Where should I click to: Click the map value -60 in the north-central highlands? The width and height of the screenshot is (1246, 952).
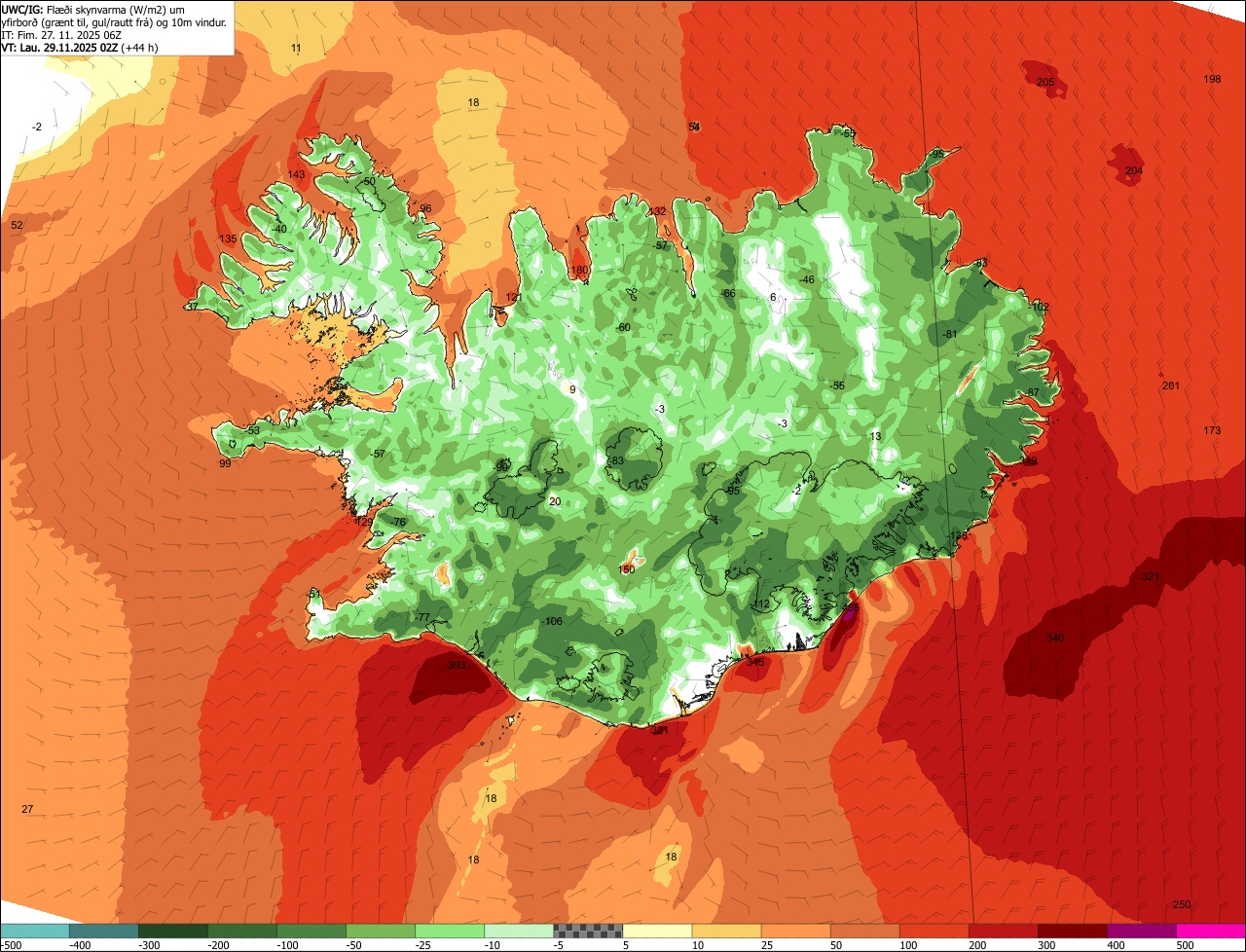[x=623, y=327]
